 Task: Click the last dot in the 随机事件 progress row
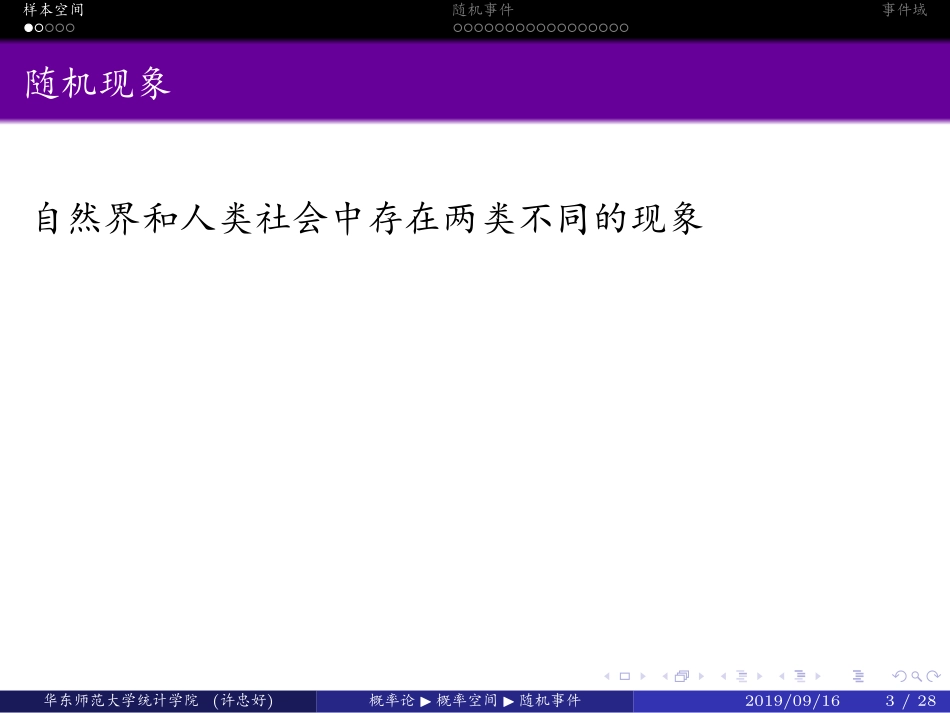pyautogui.click(x=626, y=27)
